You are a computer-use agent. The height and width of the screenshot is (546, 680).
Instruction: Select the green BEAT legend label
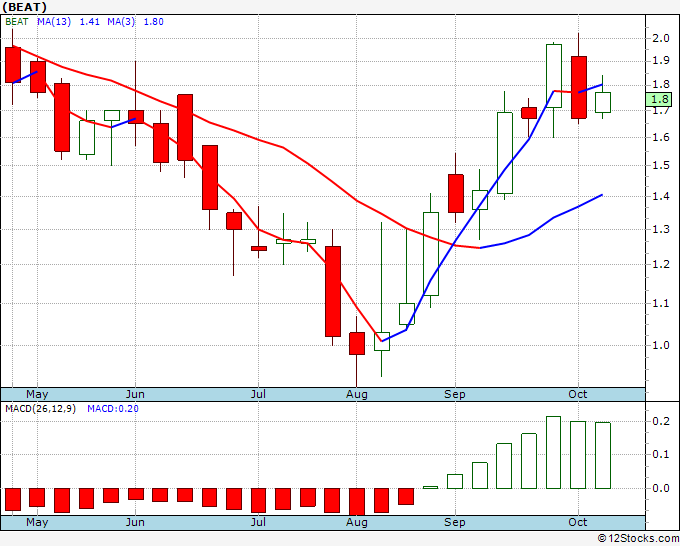[x=16, y=22]
